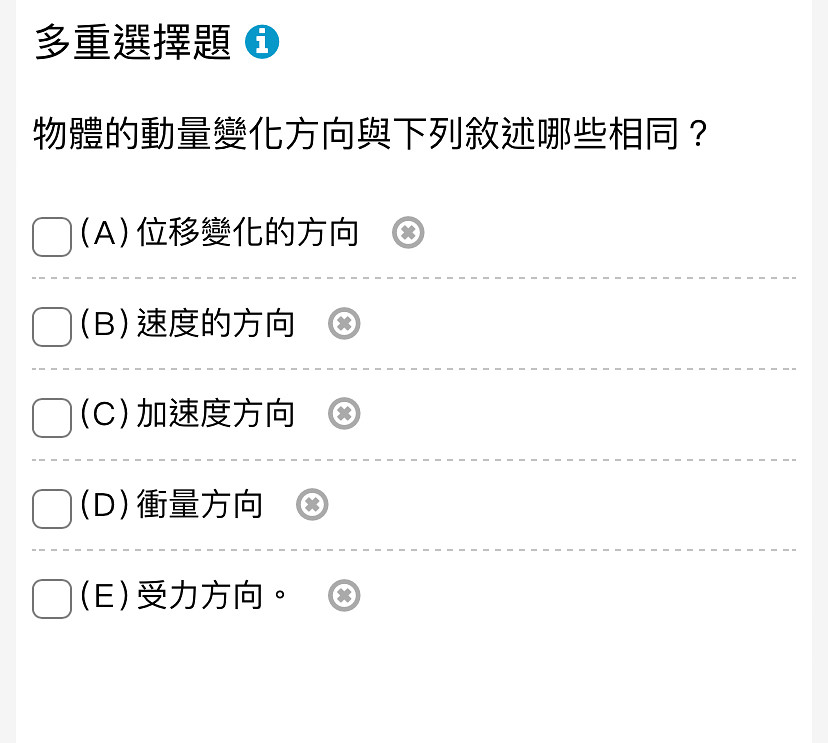Click the dashed divider below option A
Viewport: 828px width, 743px height.
pos(414,278)
